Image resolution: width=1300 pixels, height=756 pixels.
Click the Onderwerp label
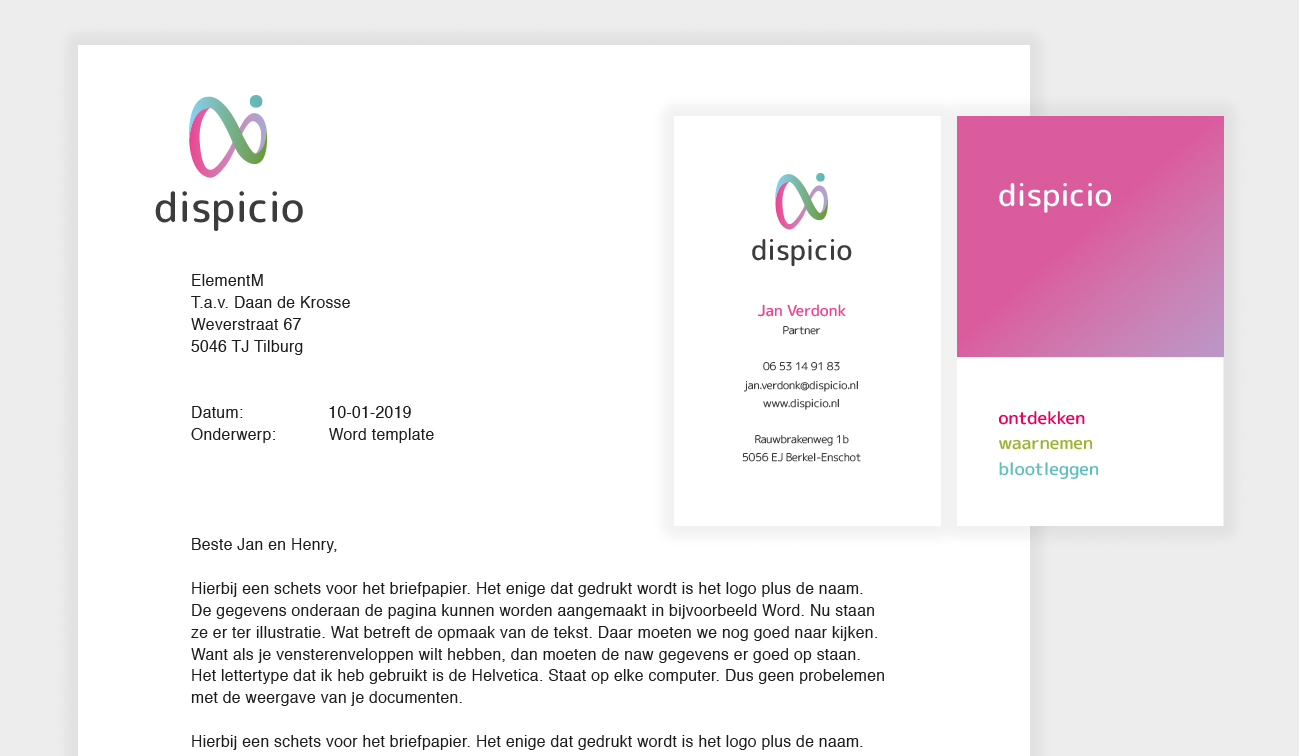233,435
